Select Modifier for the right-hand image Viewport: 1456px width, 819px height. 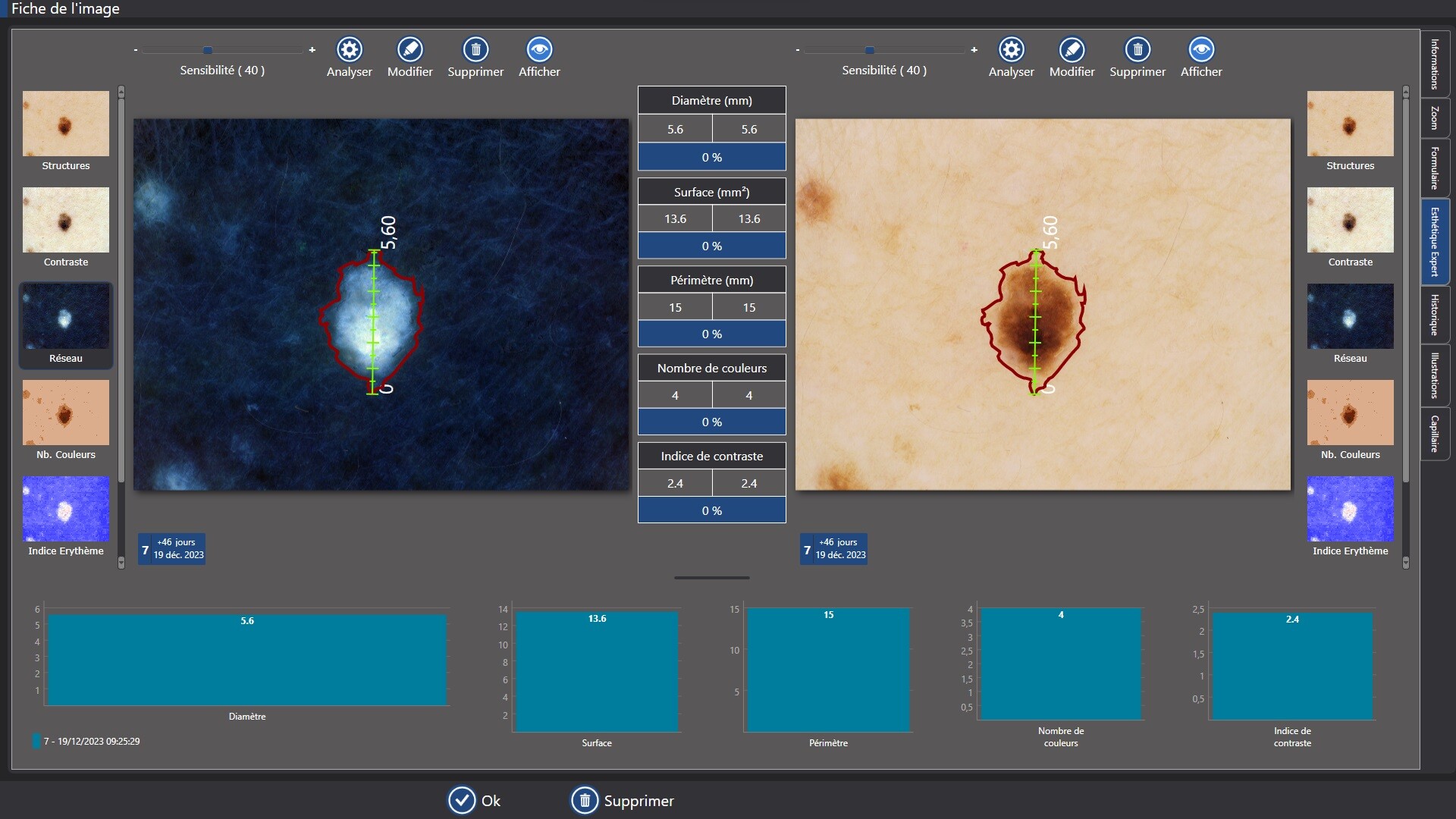[1072, 49]
